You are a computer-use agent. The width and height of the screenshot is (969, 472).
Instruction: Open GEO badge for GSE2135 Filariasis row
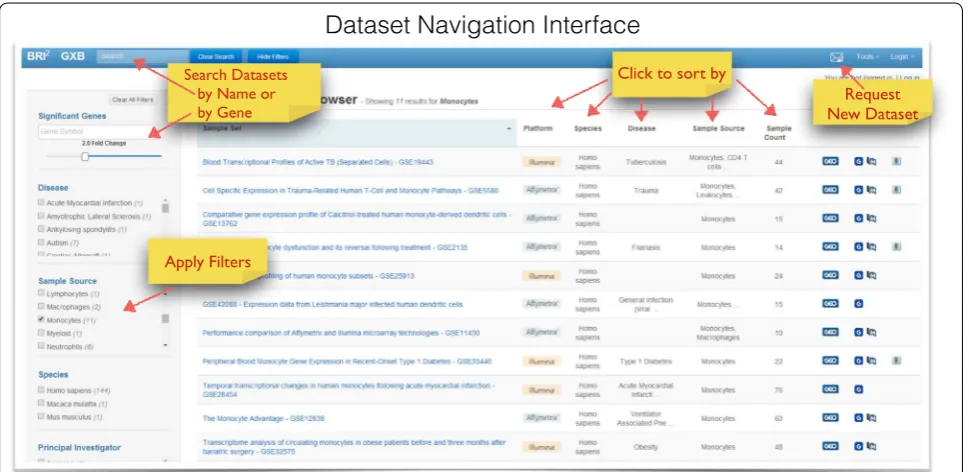coord(830,247)
